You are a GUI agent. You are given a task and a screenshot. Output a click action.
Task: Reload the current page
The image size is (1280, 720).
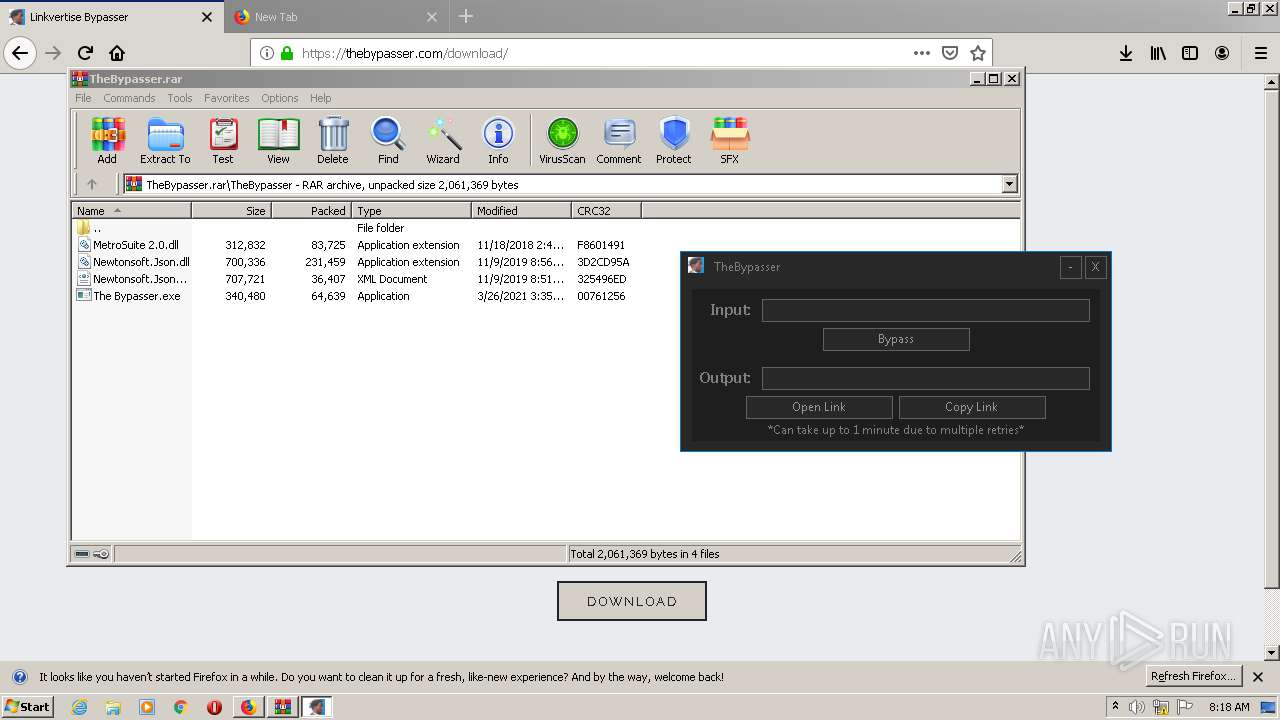point(85,53)
